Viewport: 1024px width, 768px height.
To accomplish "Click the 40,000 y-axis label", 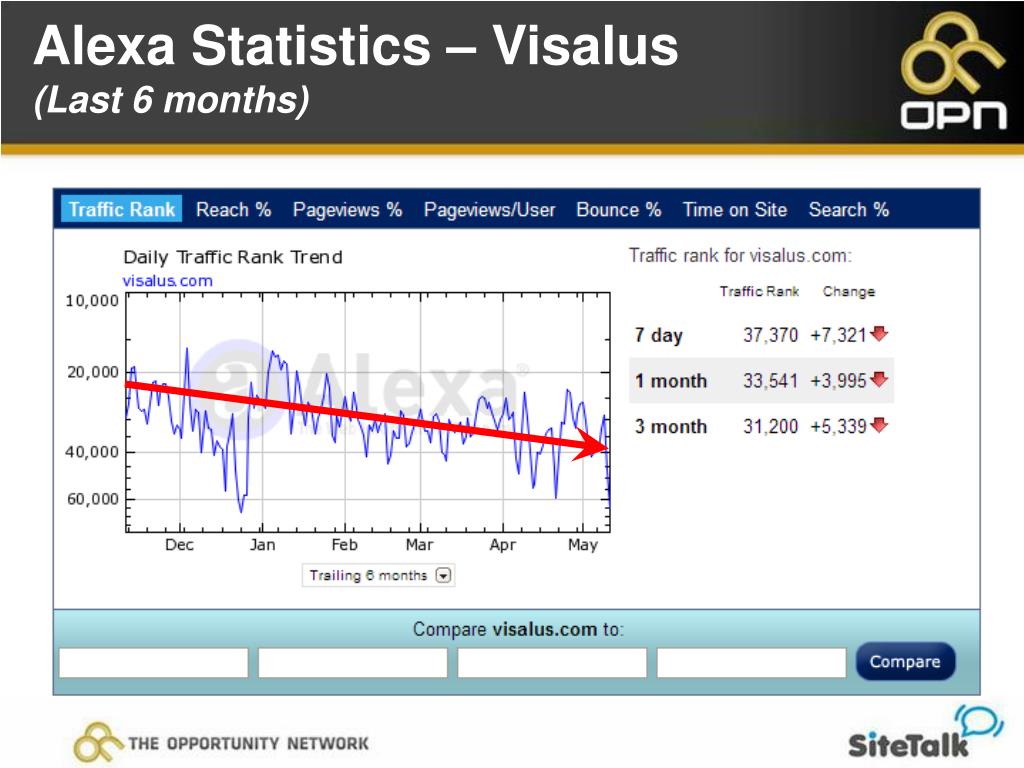I will [x=92, y=452].
